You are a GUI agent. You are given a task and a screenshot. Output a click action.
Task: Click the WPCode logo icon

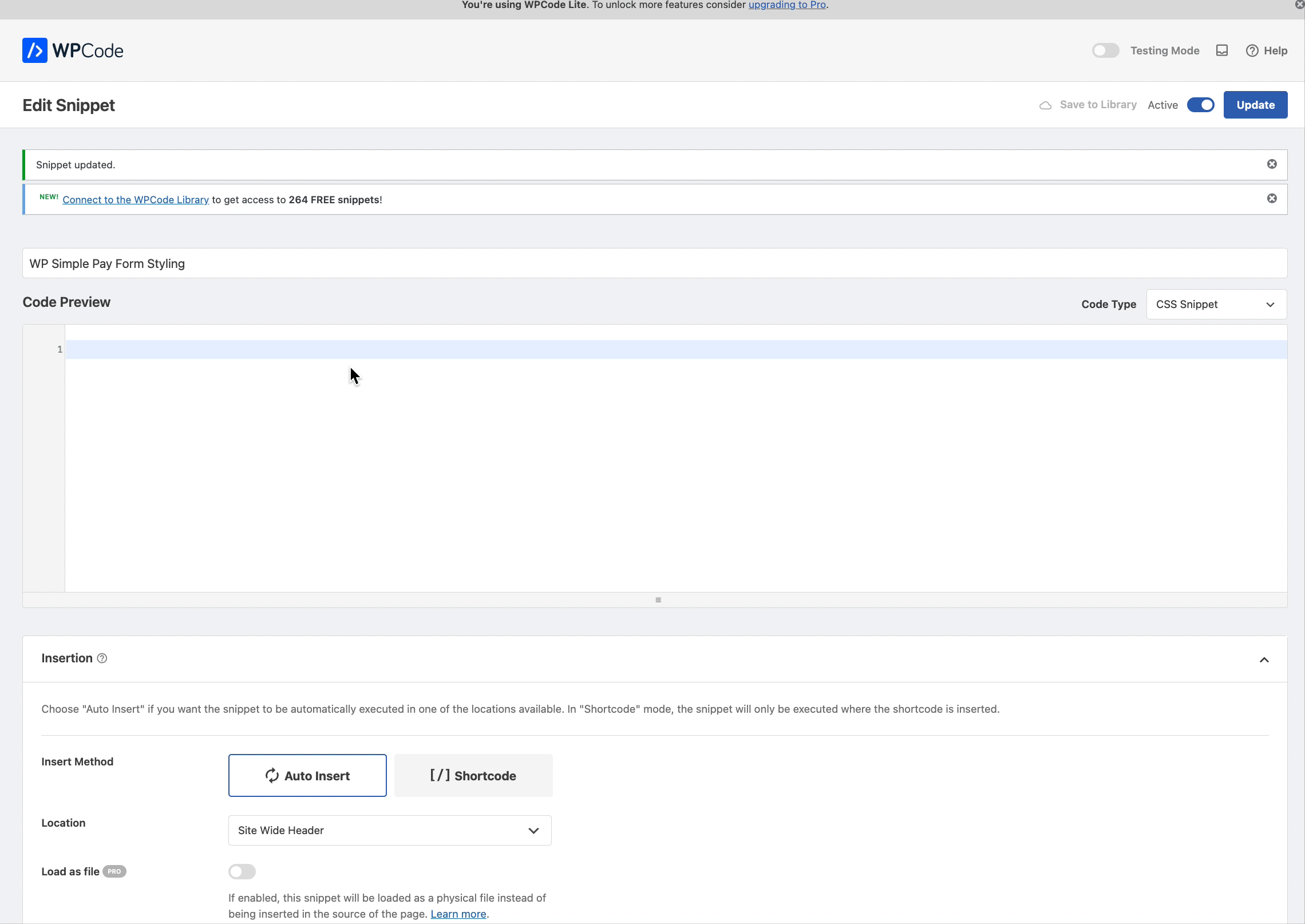(x=35, y=50)
